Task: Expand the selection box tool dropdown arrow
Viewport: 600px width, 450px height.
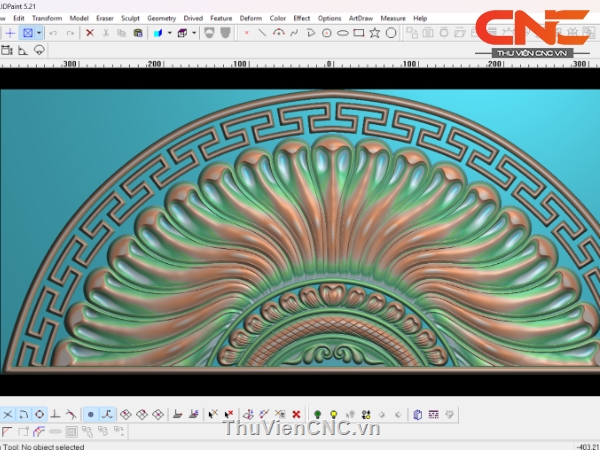Action: click(x=39, y=33)
